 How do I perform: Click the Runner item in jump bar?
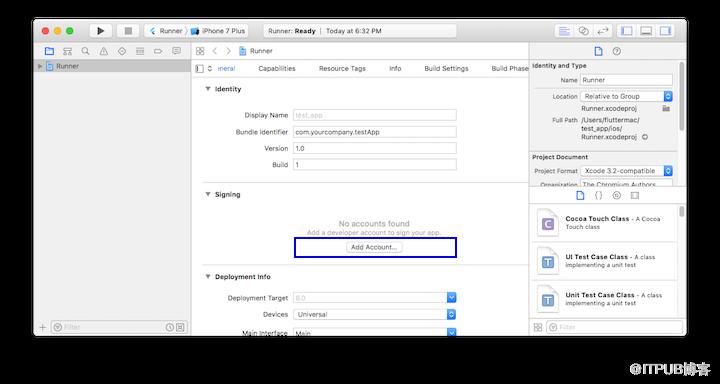pos(256,51)
